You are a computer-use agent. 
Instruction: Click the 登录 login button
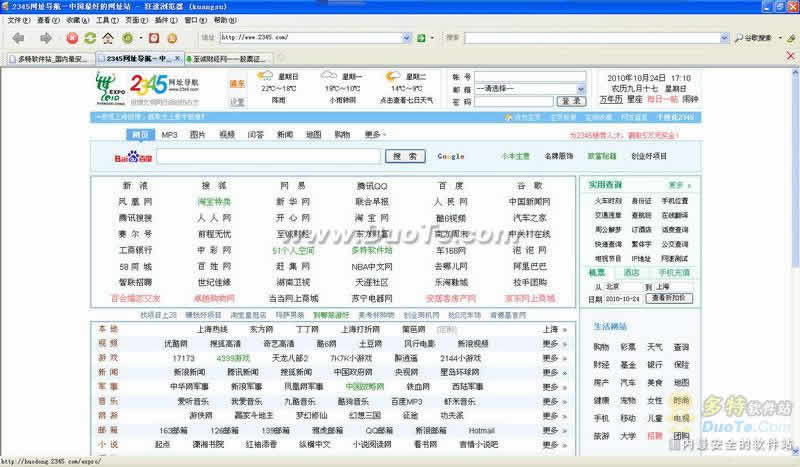(571, 101)
